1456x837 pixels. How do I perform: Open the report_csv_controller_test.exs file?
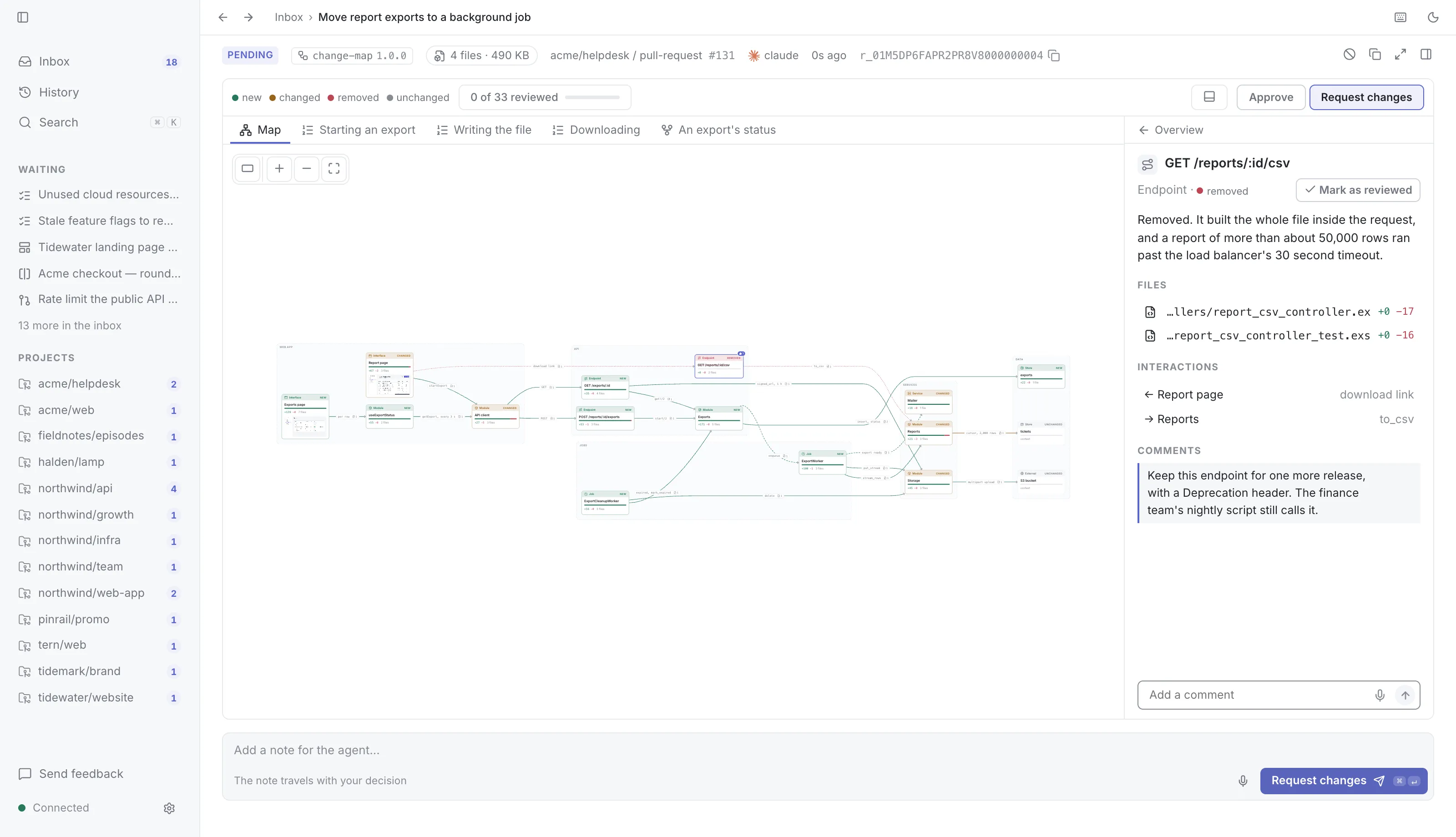coord(1279,336)
